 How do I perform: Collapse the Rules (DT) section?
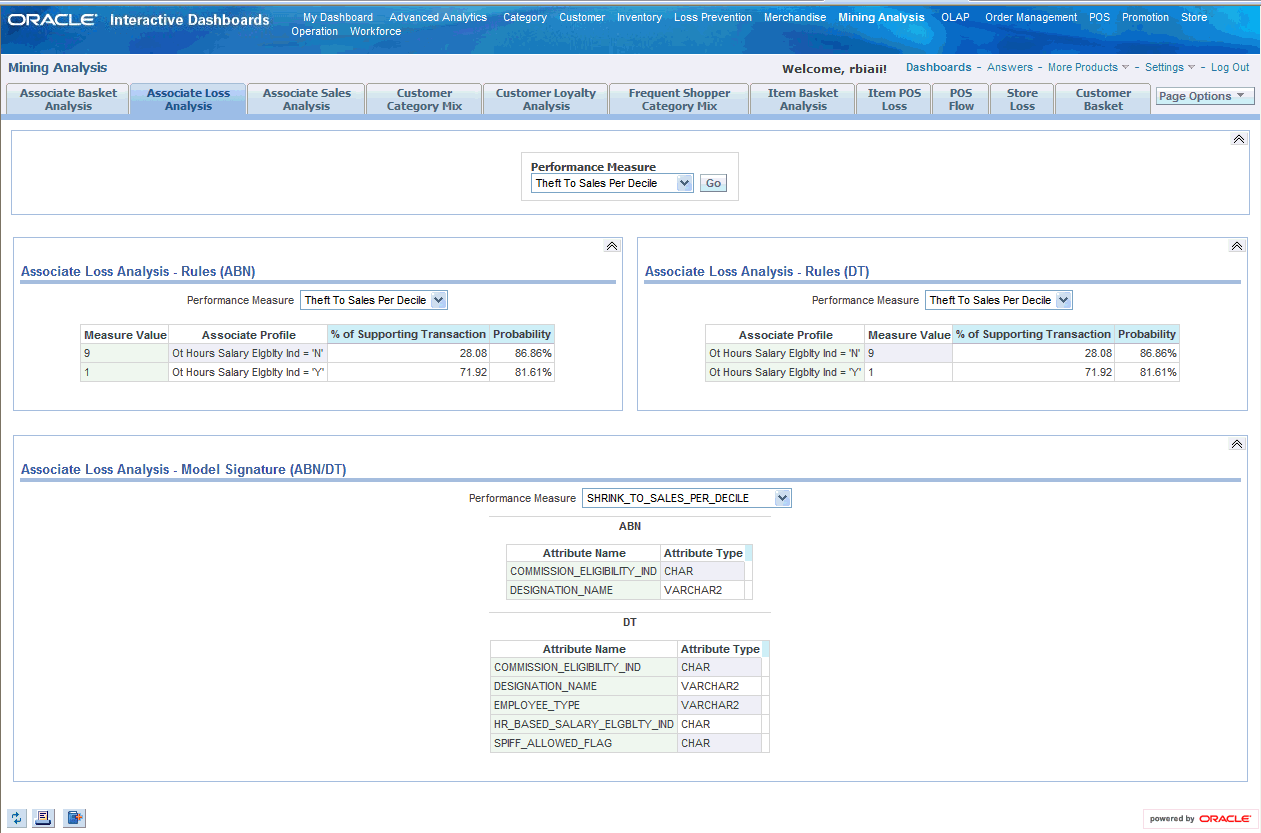1237,246
